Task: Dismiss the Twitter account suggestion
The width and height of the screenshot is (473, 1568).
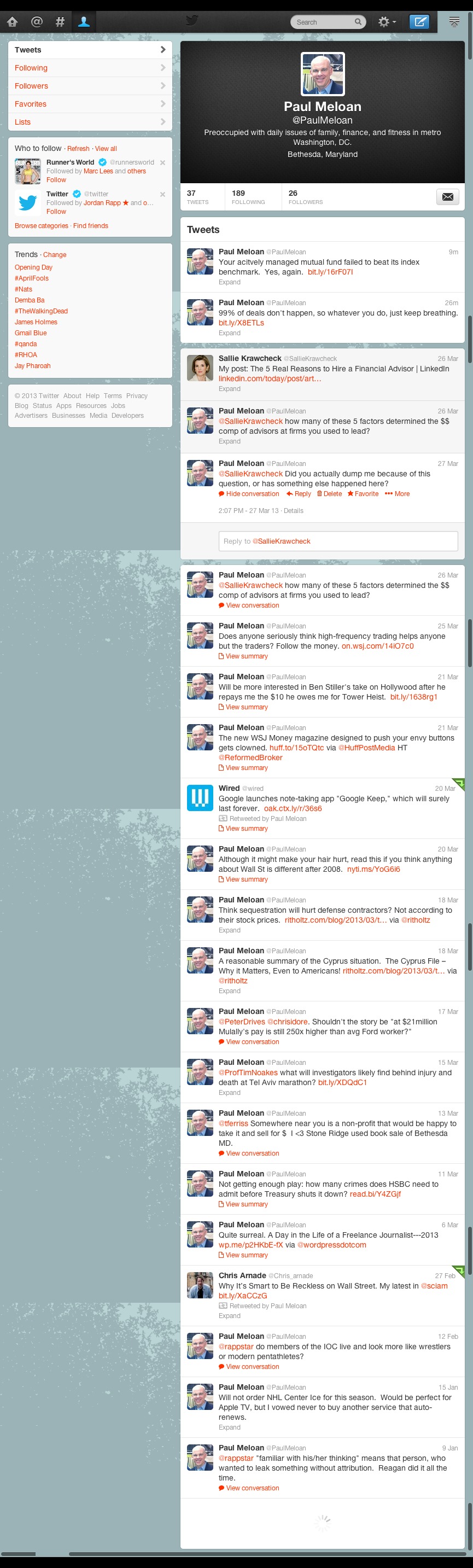Action: [162, 194]
